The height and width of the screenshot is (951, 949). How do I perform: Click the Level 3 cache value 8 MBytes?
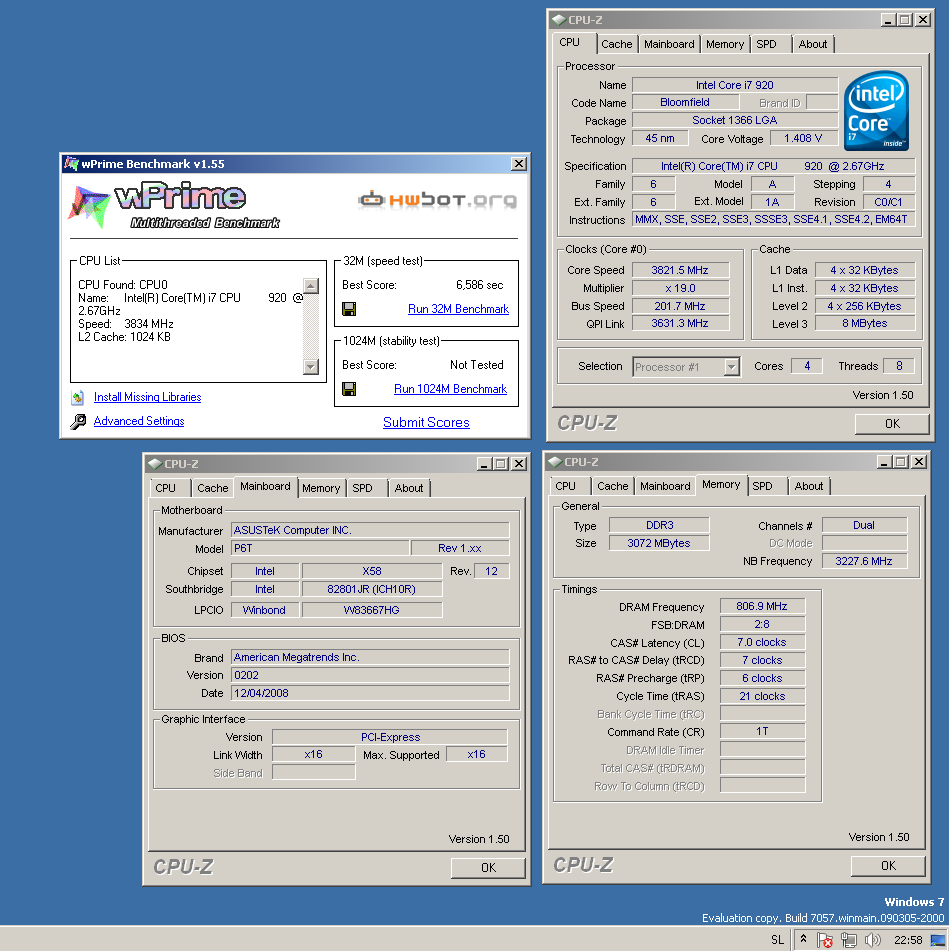[865, 324]
